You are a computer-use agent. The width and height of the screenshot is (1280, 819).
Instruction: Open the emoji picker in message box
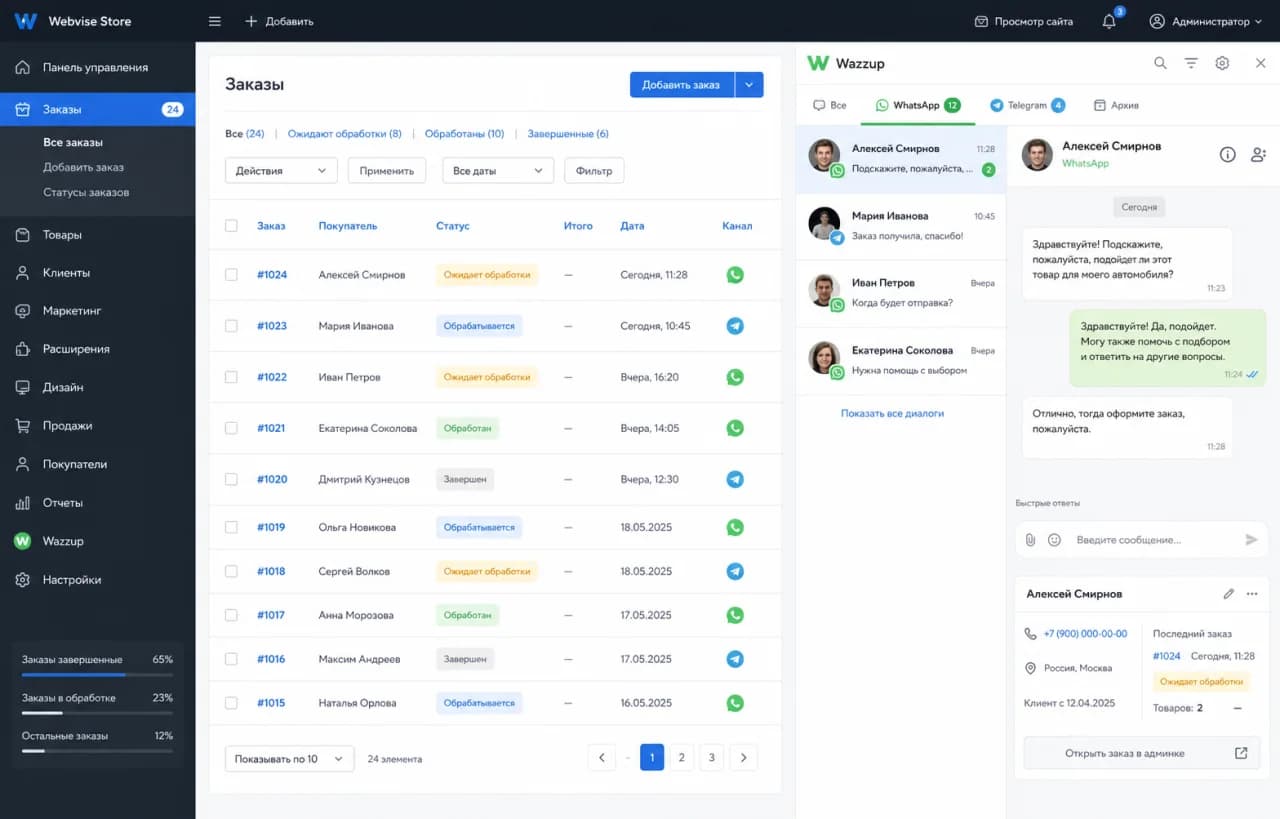pos(1054,540)
